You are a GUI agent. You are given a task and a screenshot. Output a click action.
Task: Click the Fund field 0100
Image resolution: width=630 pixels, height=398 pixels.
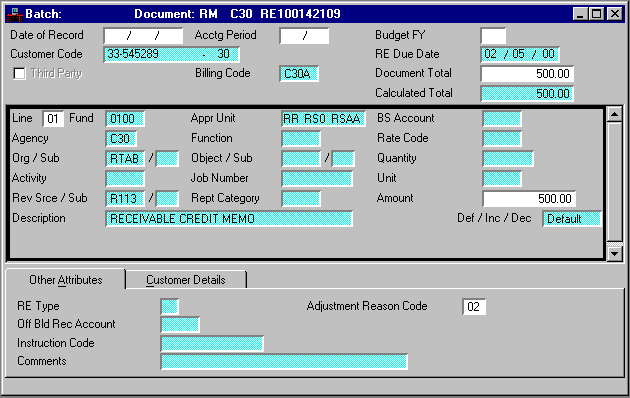pos(125,119)
